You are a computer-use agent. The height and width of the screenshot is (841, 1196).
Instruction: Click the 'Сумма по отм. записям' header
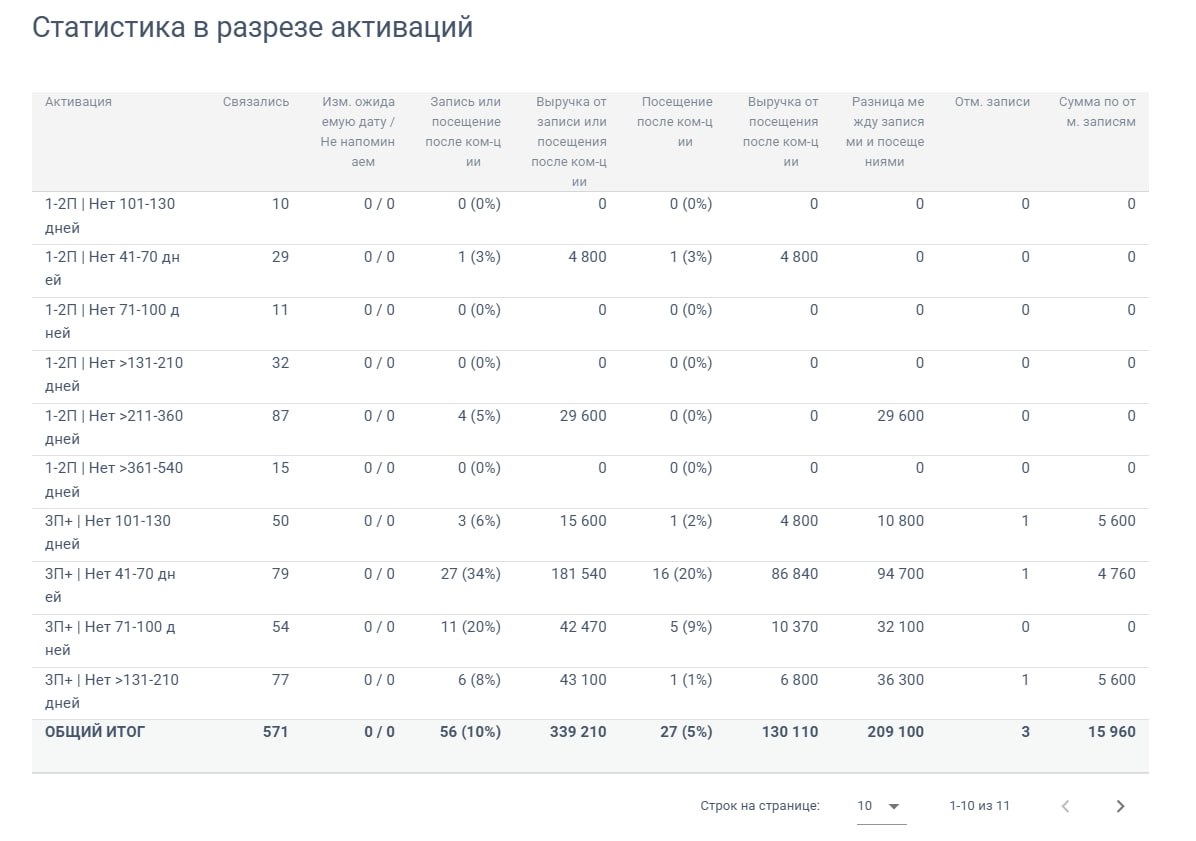coord(1097,111)
